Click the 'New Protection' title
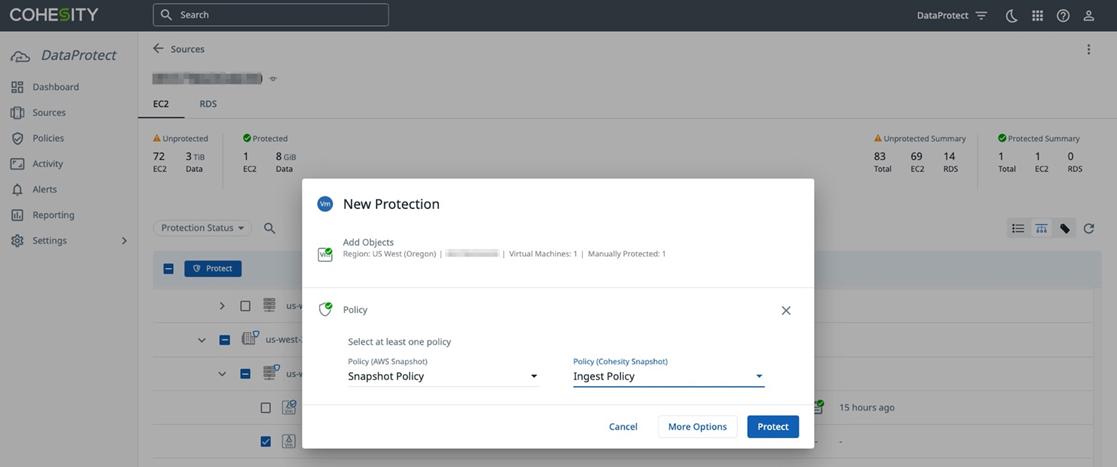This screenshot has width=1117, height=467. (x=391, y=204)
